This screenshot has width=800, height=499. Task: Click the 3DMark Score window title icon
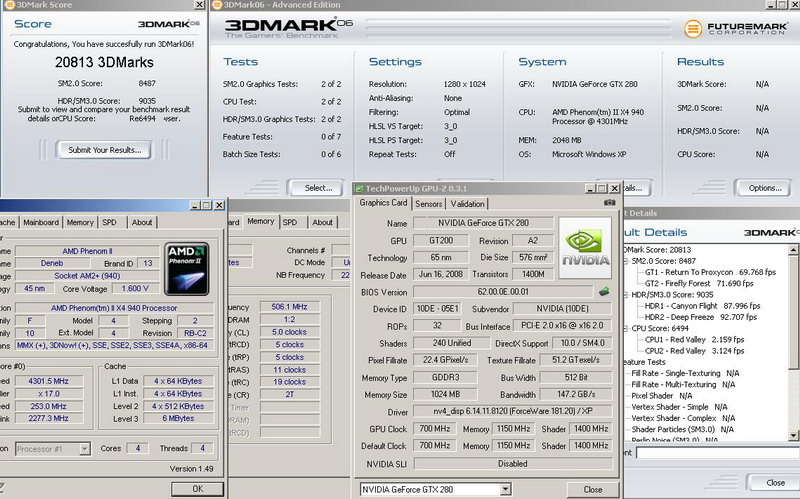click(x=9, y=5)
